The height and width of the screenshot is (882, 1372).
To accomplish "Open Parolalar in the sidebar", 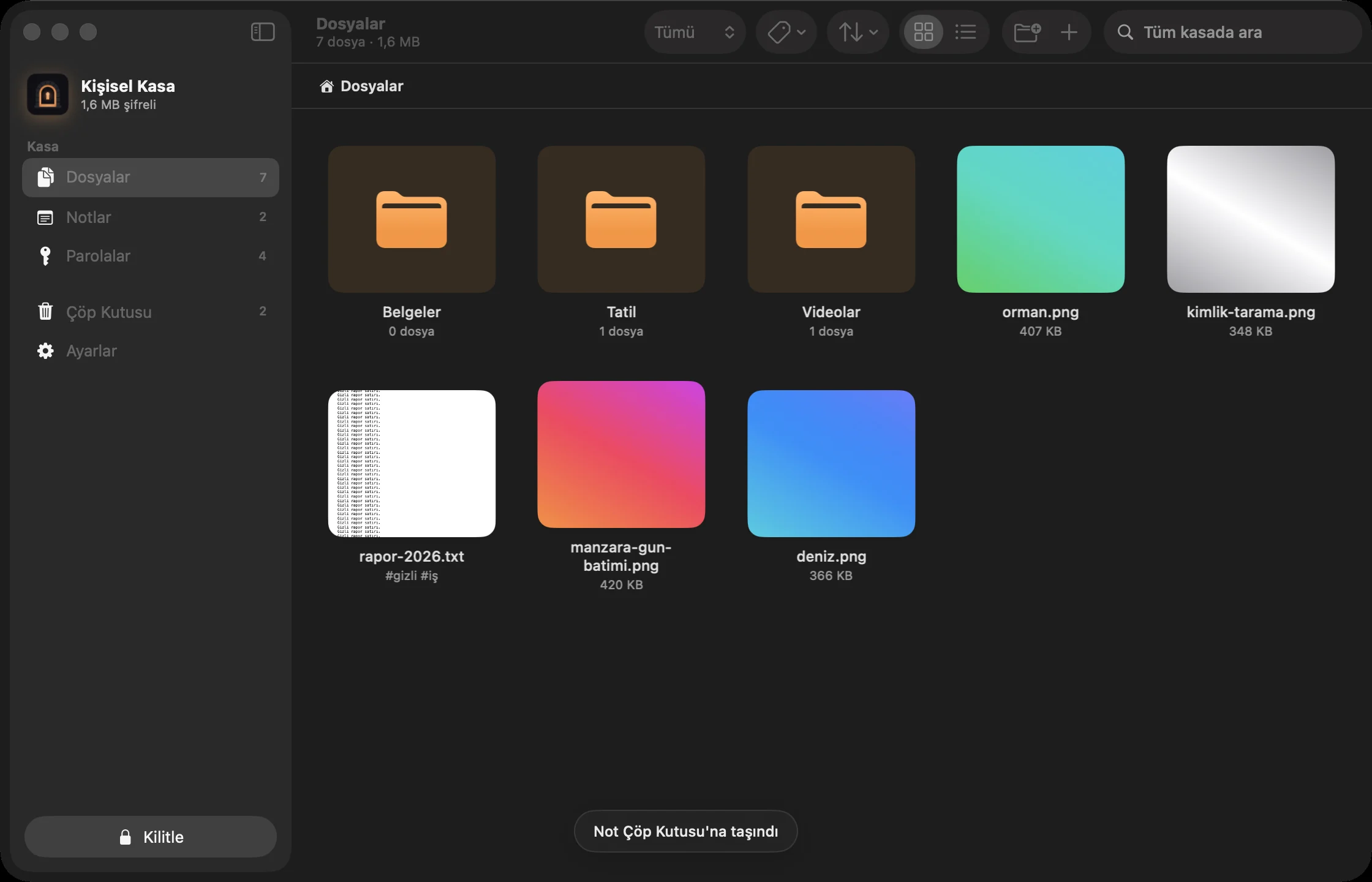I will (x=151, y=256).
